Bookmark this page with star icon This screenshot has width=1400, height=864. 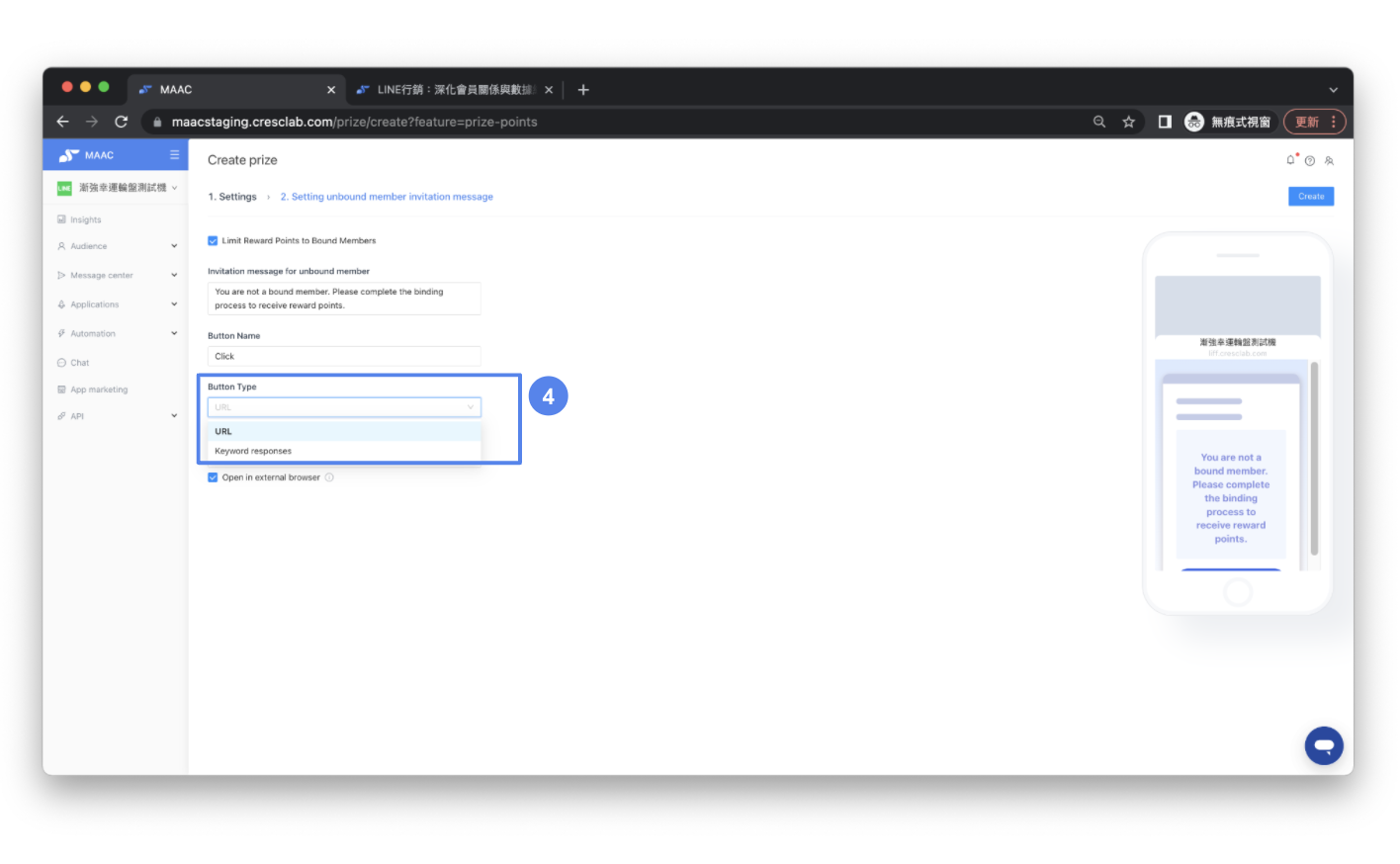[1128, 122]
